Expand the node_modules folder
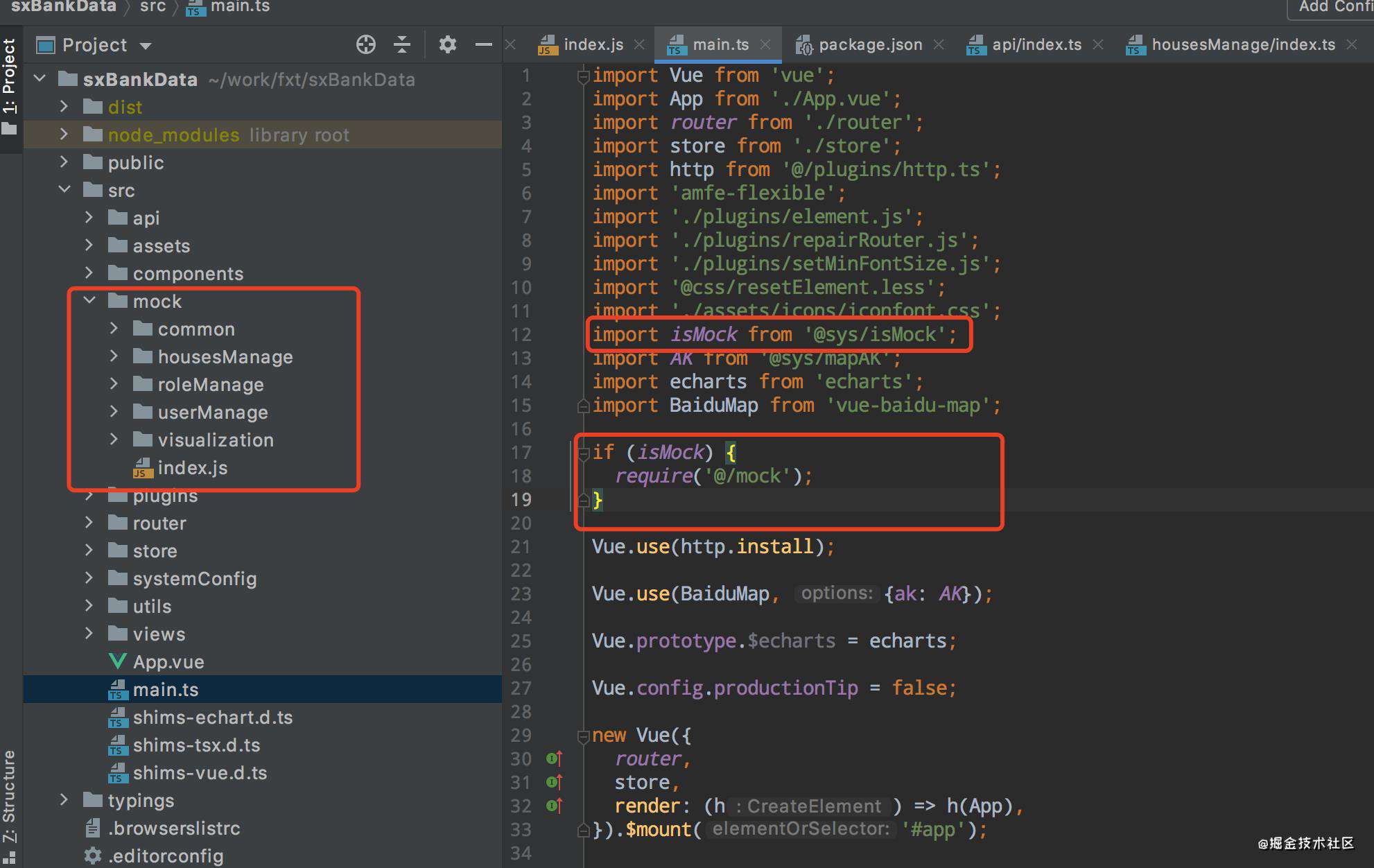The width and height of the screenshot is (1374, 868). pyautogui.click(x=64, y=134)
